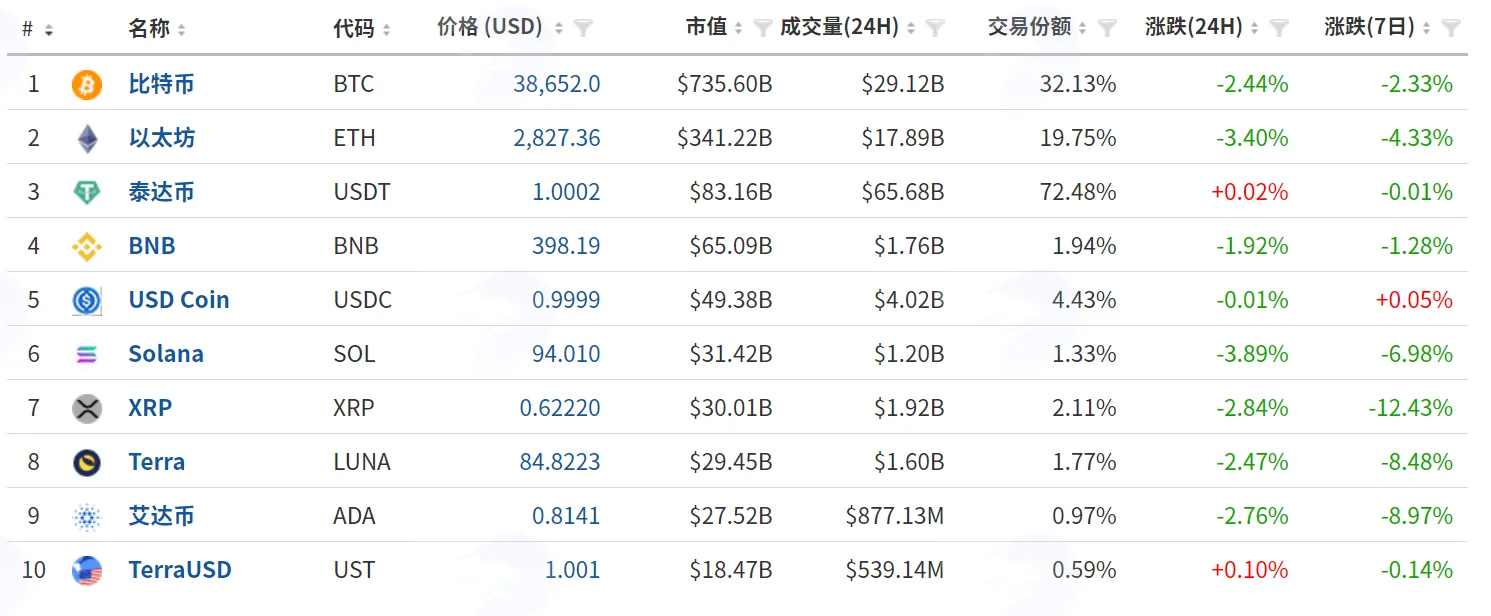Viewport: 1491px width, 616px height.
Task: Click Solana price 94.010
Action: (566, 354)
